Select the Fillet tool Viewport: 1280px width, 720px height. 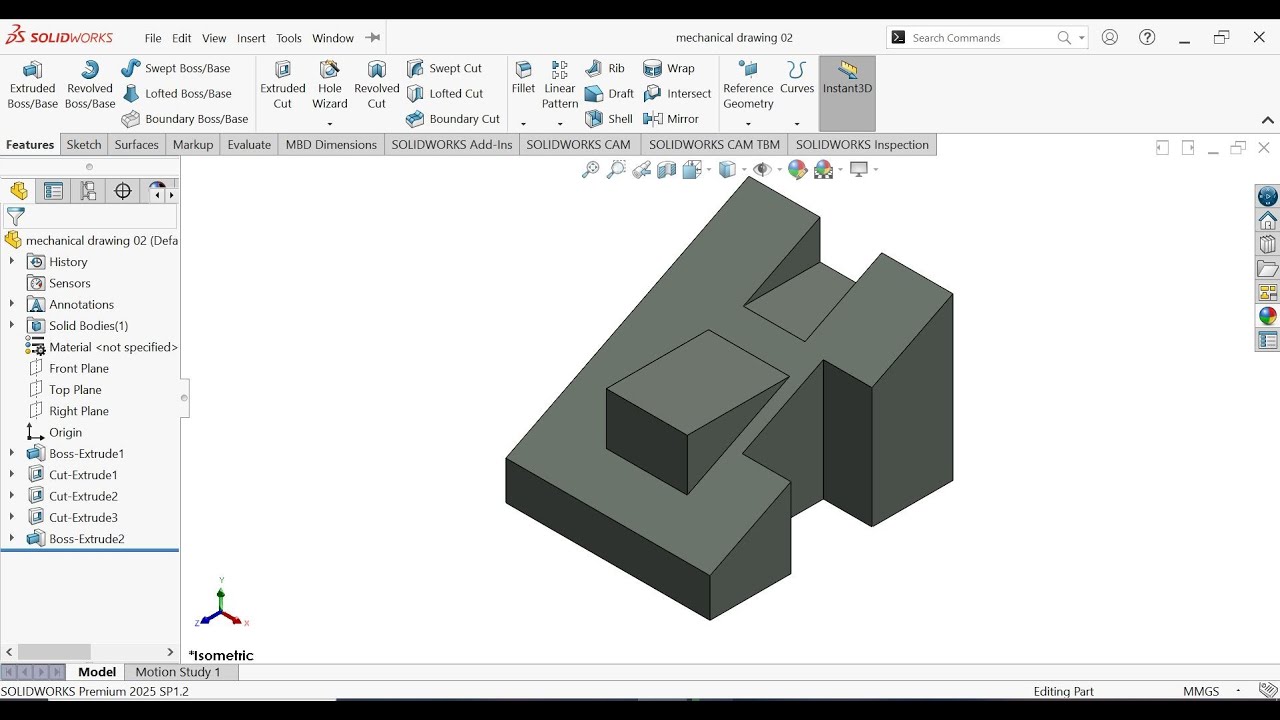tap(523, 78)
